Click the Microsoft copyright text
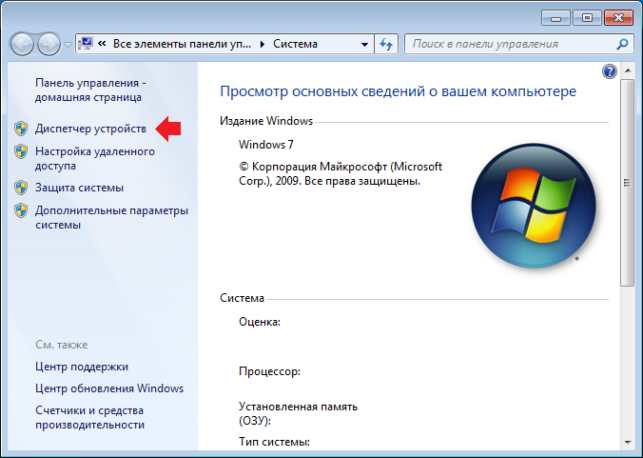 click(x=340, y=173)
